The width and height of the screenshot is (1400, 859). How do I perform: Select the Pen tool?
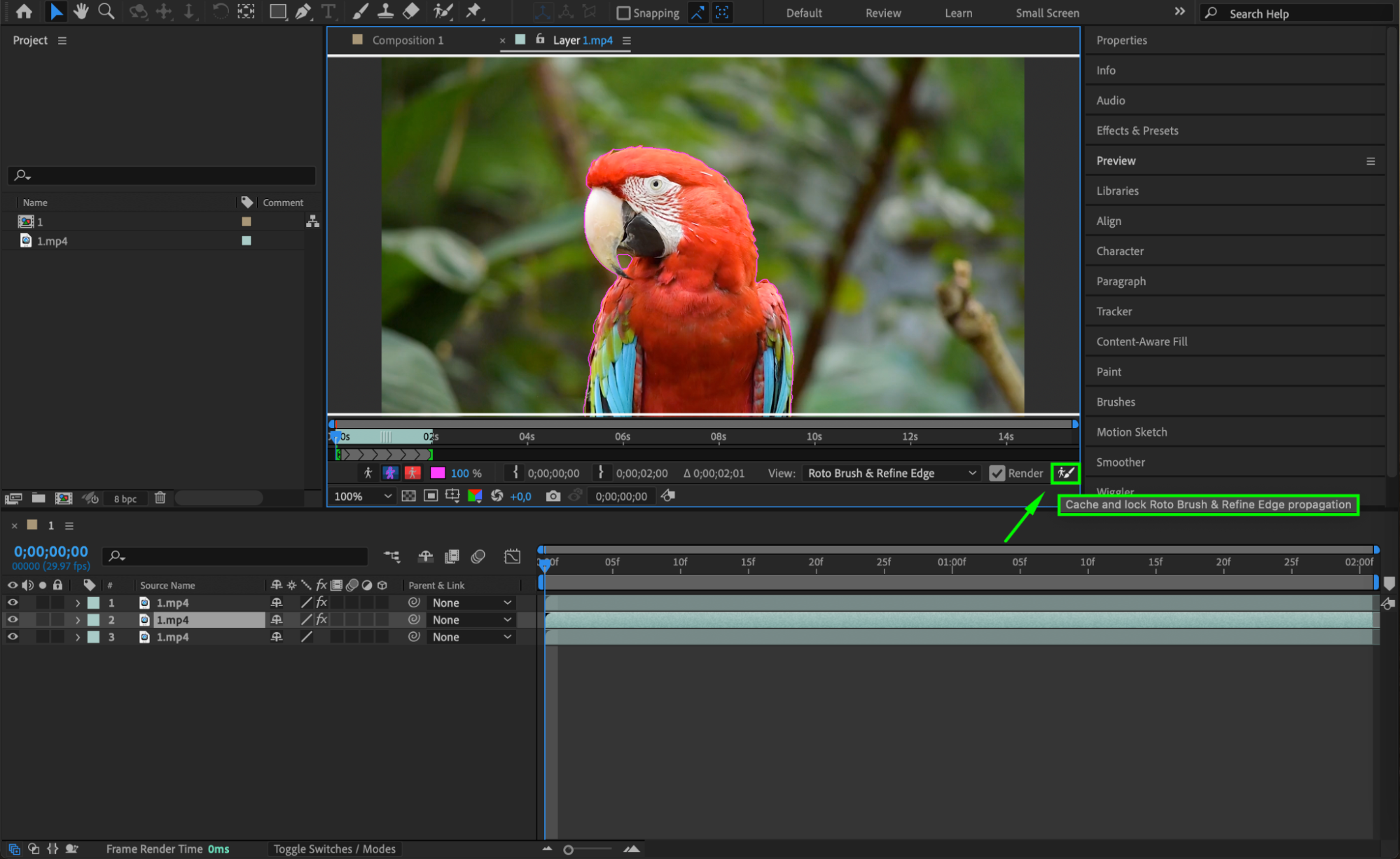click(x=303, y=11)
